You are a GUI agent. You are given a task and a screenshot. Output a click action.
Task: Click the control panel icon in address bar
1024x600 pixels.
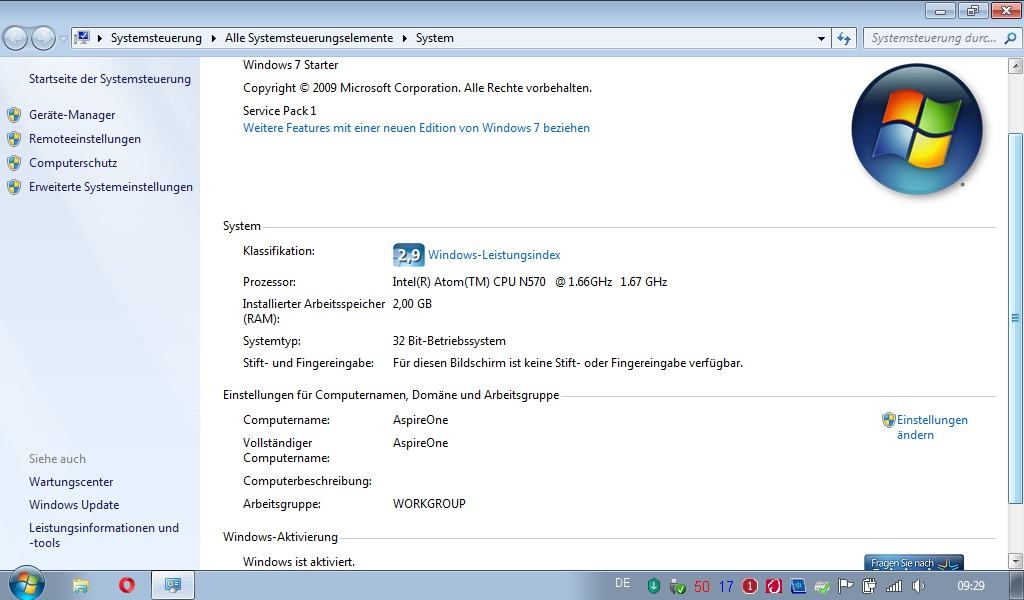point(82,38)
